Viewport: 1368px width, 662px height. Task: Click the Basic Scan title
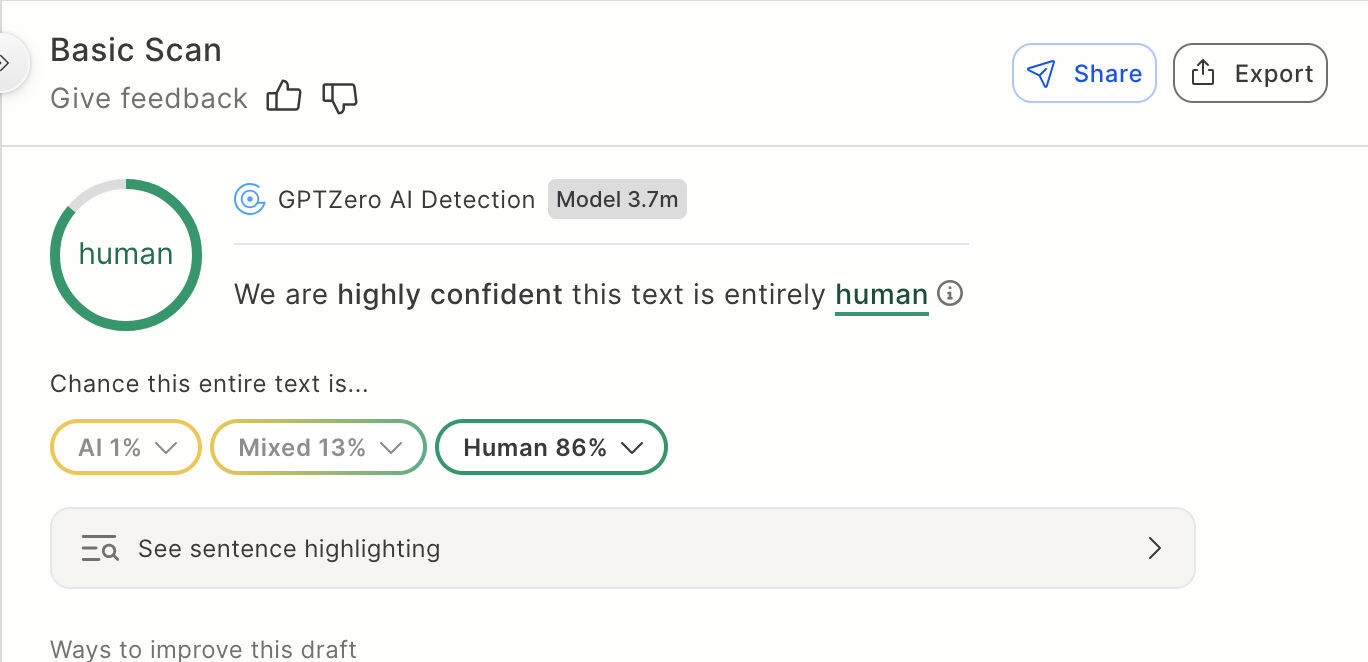coord(136,50)
